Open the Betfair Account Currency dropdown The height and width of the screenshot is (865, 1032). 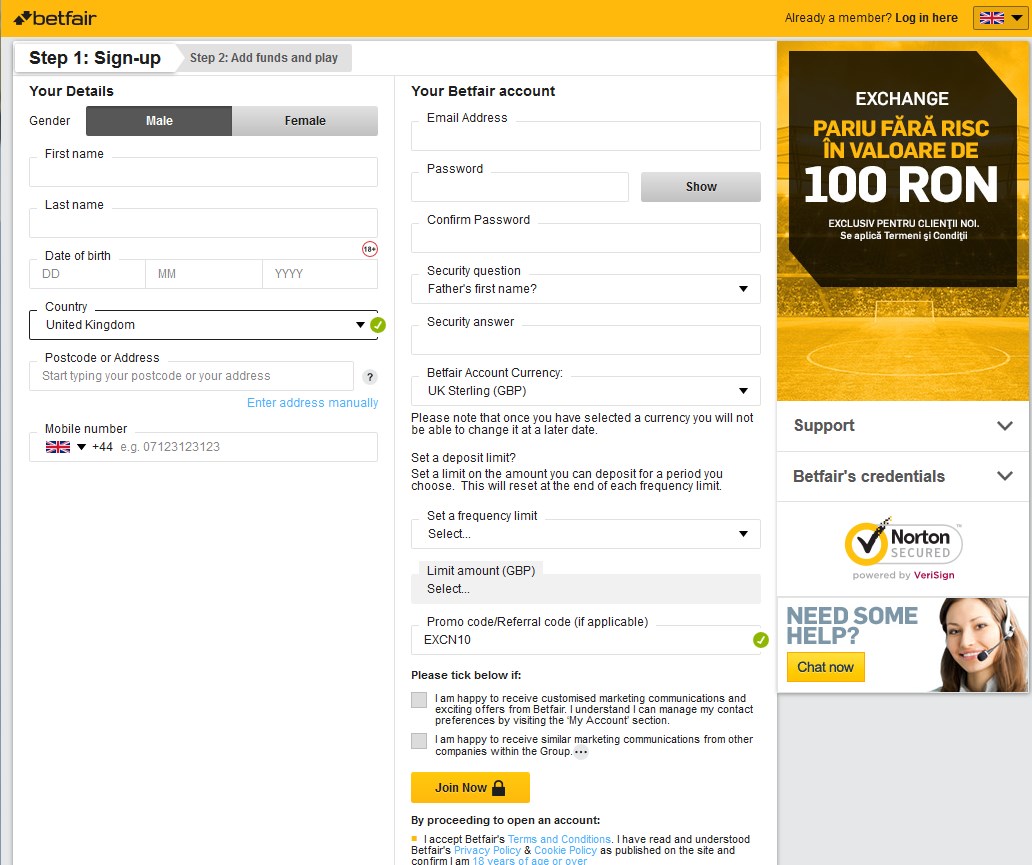[586, 391]
